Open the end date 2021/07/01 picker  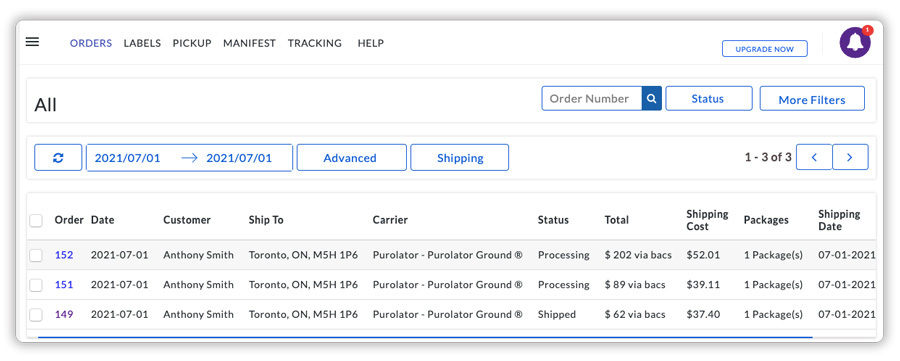click(x=239, y=158)
